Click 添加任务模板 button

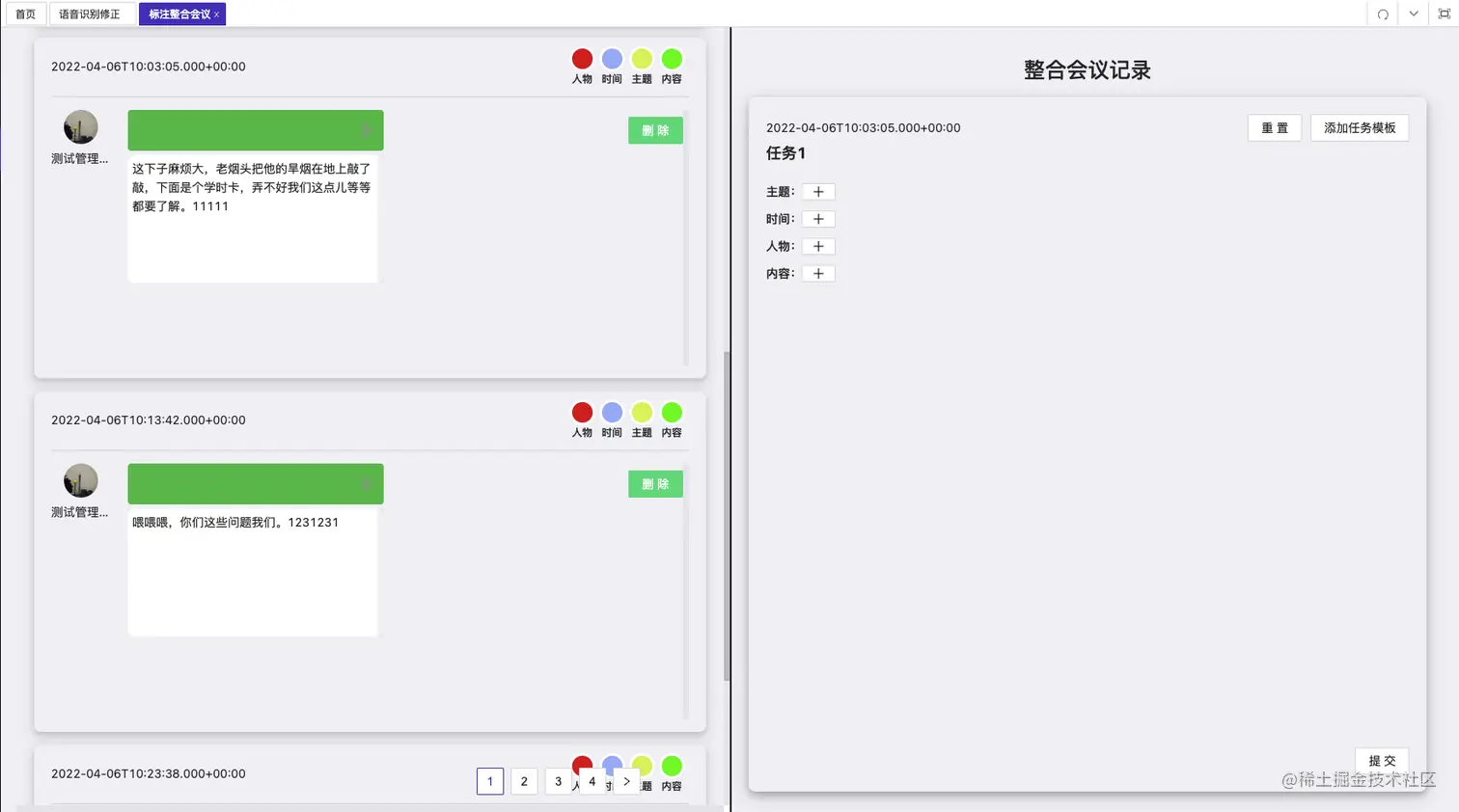pos(1360,128)
